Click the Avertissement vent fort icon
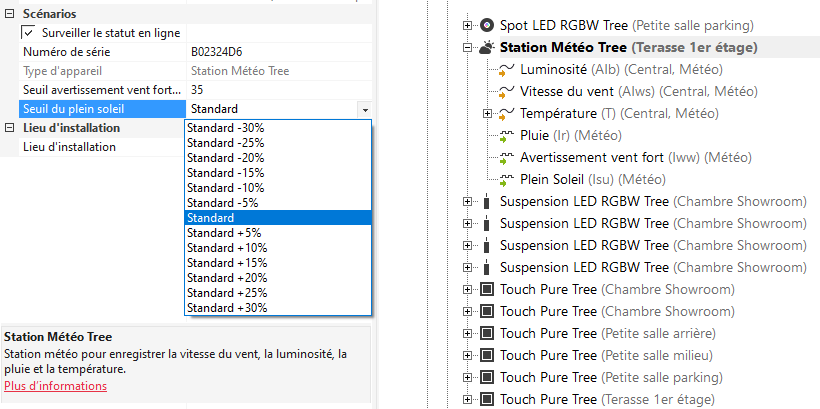 505,158
